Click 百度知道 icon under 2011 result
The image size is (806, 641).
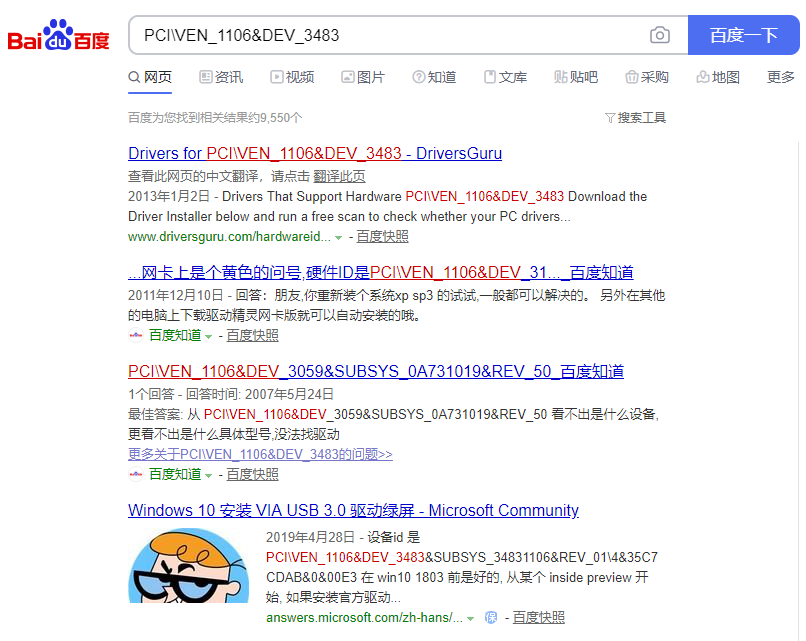point(136,335)
